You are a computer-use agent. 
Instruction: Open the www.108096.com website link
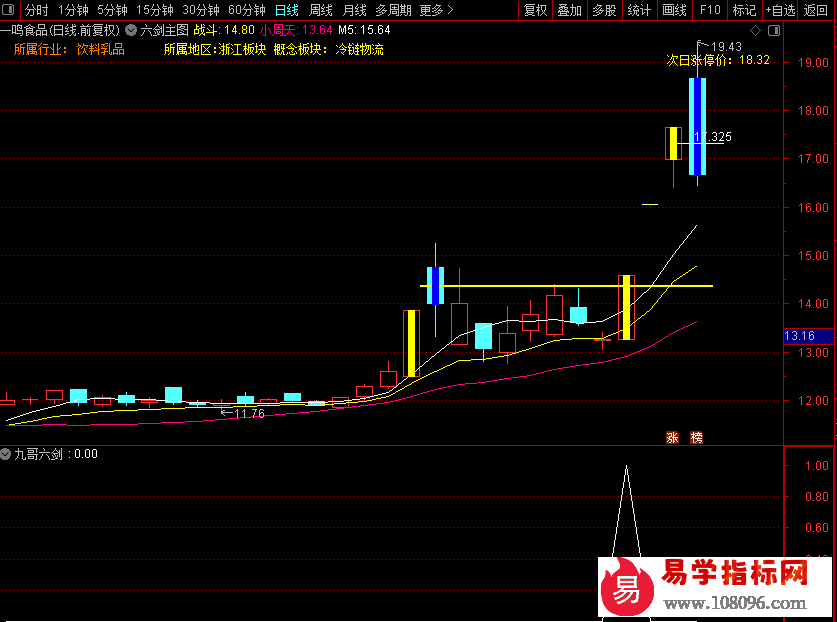click(735, 603)
